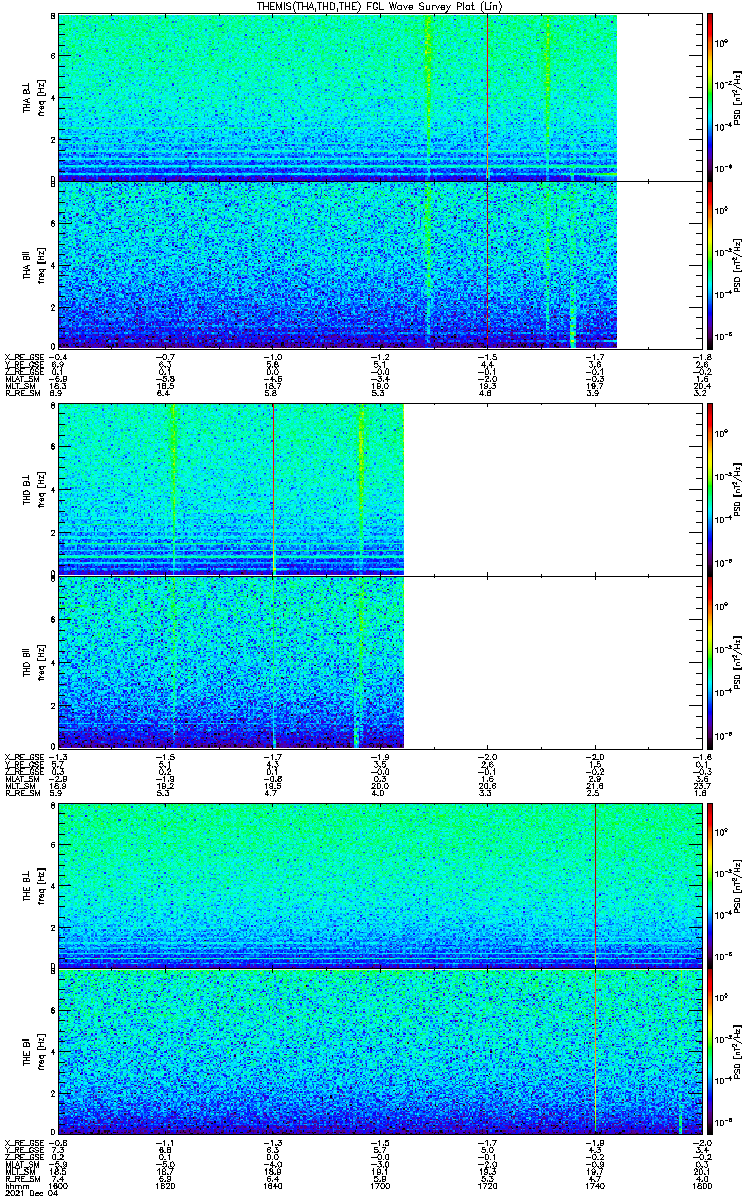Image resolution: width=750 pixels, height=1200 pixels.
Task: Click the 1700 time label on bottom axis
Action: click(379, 1187)
